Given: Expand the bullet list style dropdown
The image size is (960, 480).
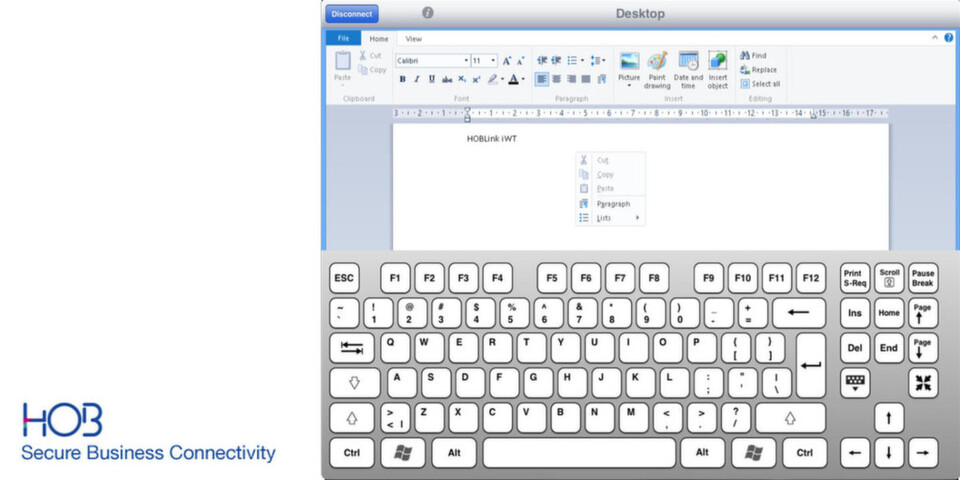Looking at the screenshot, I should (x=582, y=61).
